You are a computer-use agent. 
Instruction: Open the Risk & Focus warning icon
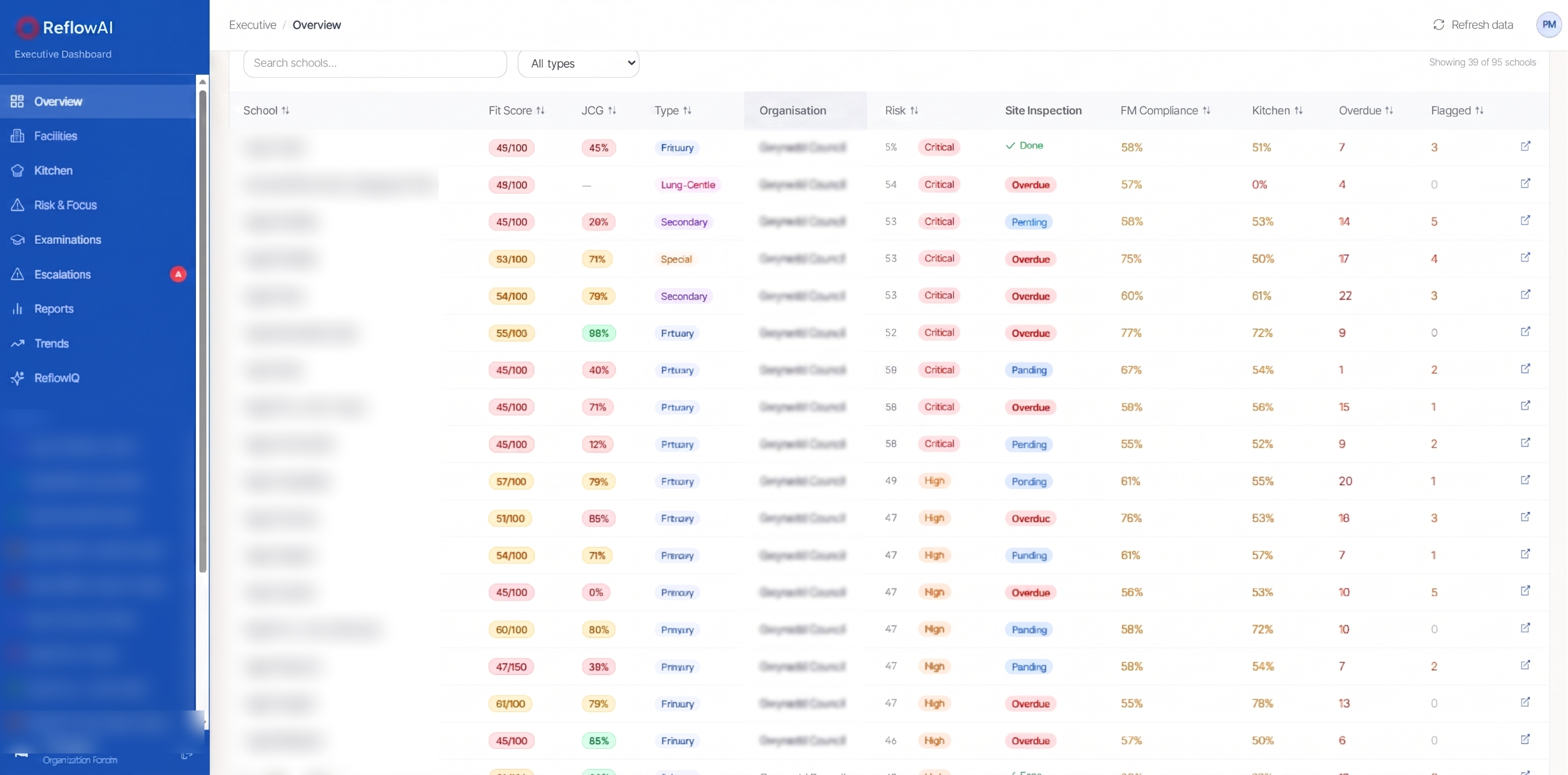click(x=17, y=205)
